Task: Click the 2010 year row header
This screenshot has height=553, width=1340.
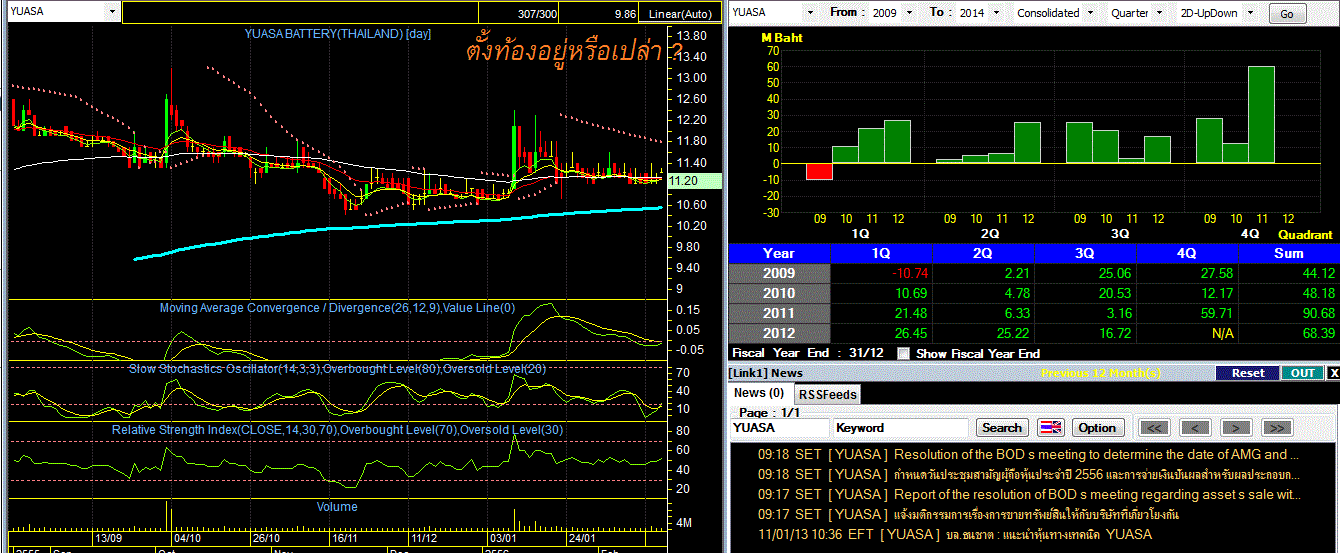Action: point(779,293)
